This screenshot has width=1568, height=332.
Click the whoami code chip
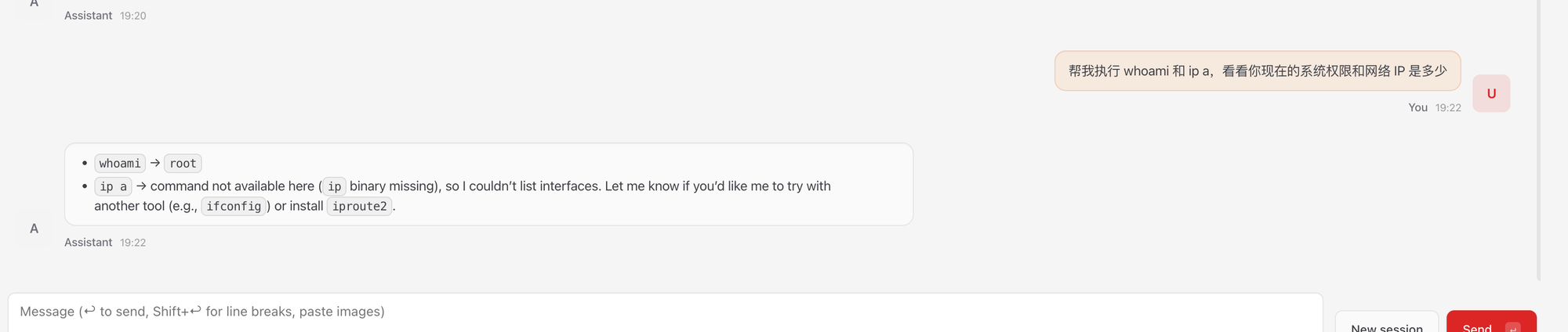[120, 164]
